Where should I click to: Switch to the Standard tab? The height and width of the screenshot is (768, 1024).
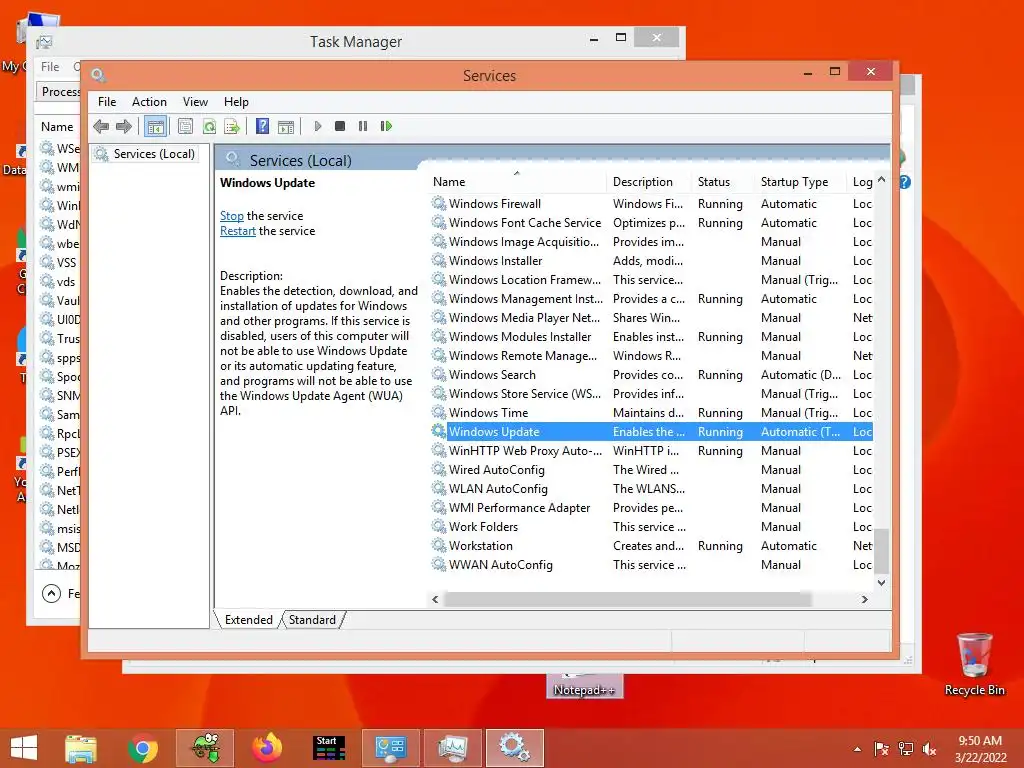click(312, 620)
